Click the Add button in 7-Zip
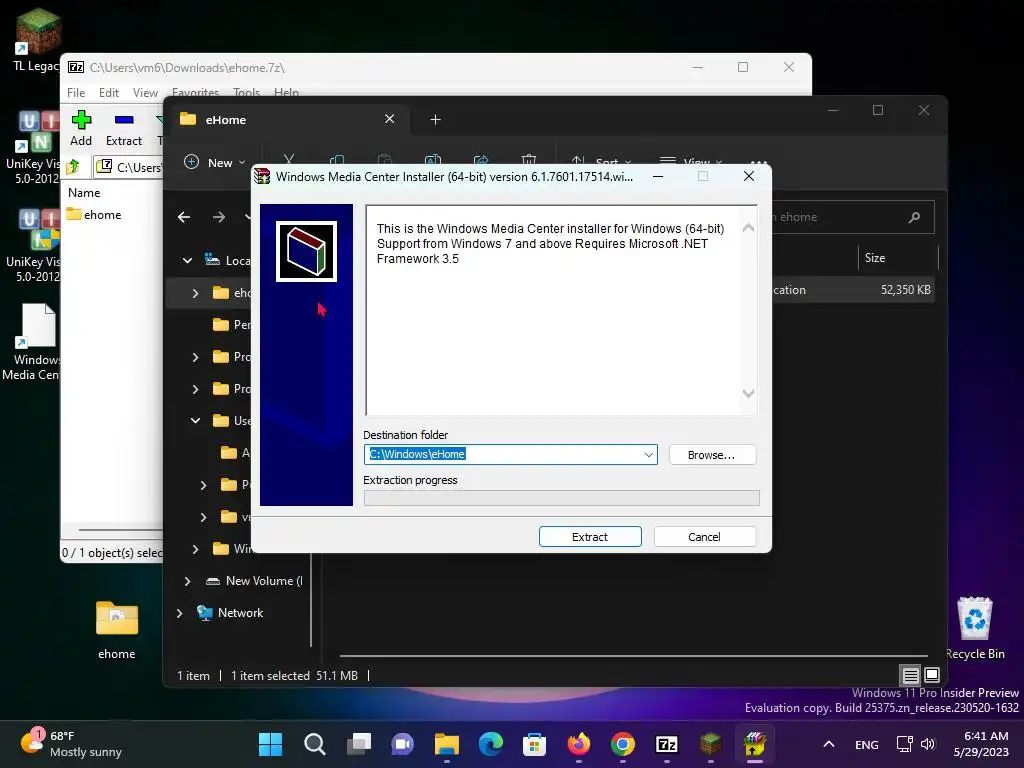 81,129
